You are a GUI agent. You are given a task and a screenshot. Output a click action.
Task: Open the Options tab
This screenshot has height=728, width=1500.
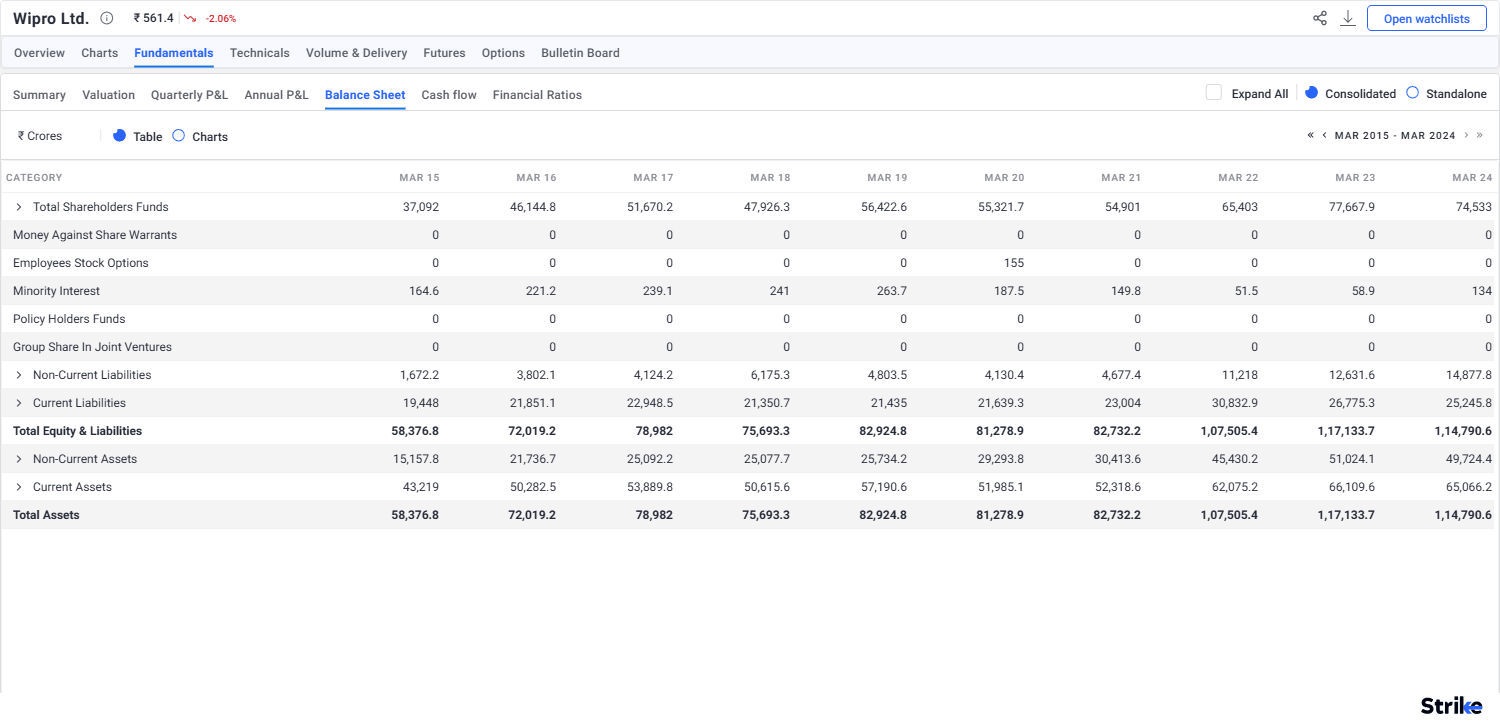503,53
